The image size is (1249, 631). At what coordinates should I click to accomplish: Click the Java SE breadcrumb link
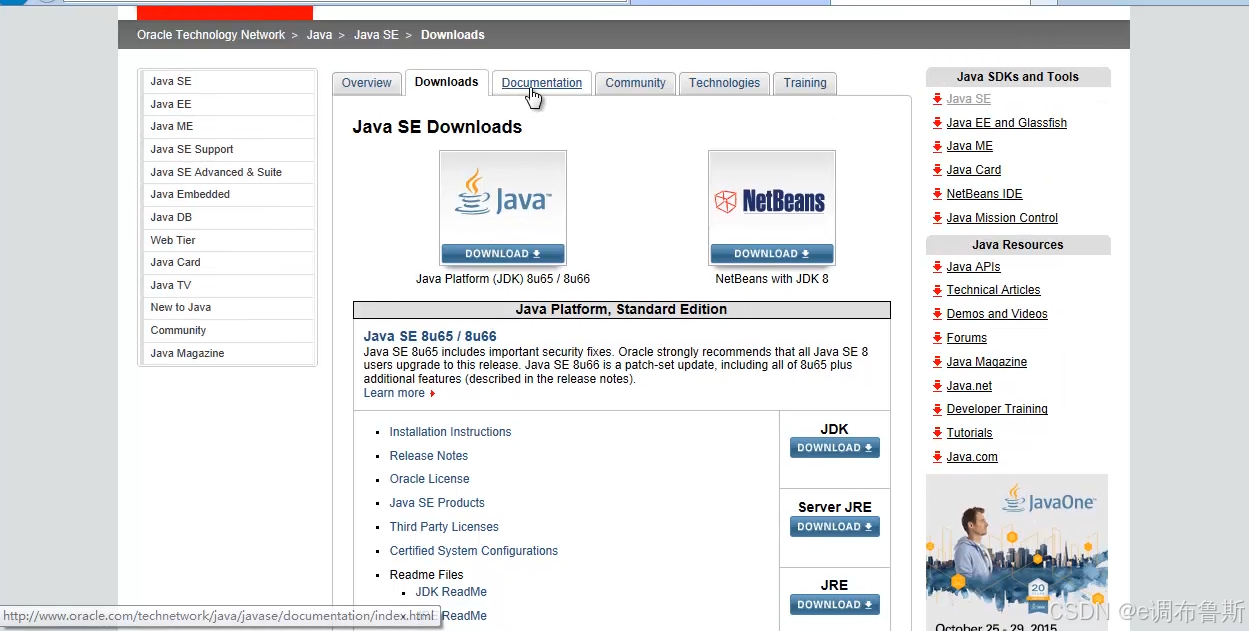(x=376, y=35)
